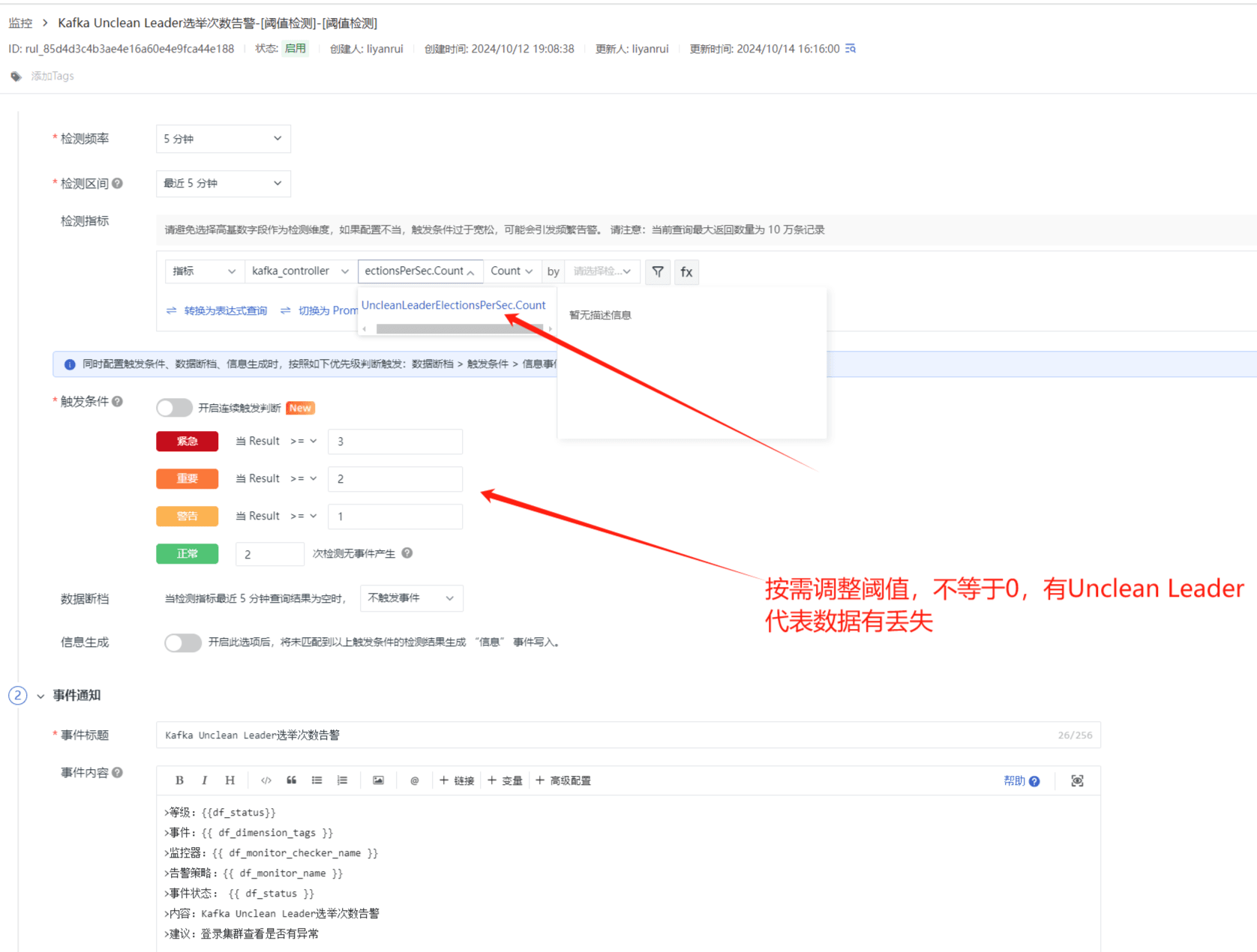The image size is (1257, 952).
Task: Click the 正常 green level tag
Action: 187,554
